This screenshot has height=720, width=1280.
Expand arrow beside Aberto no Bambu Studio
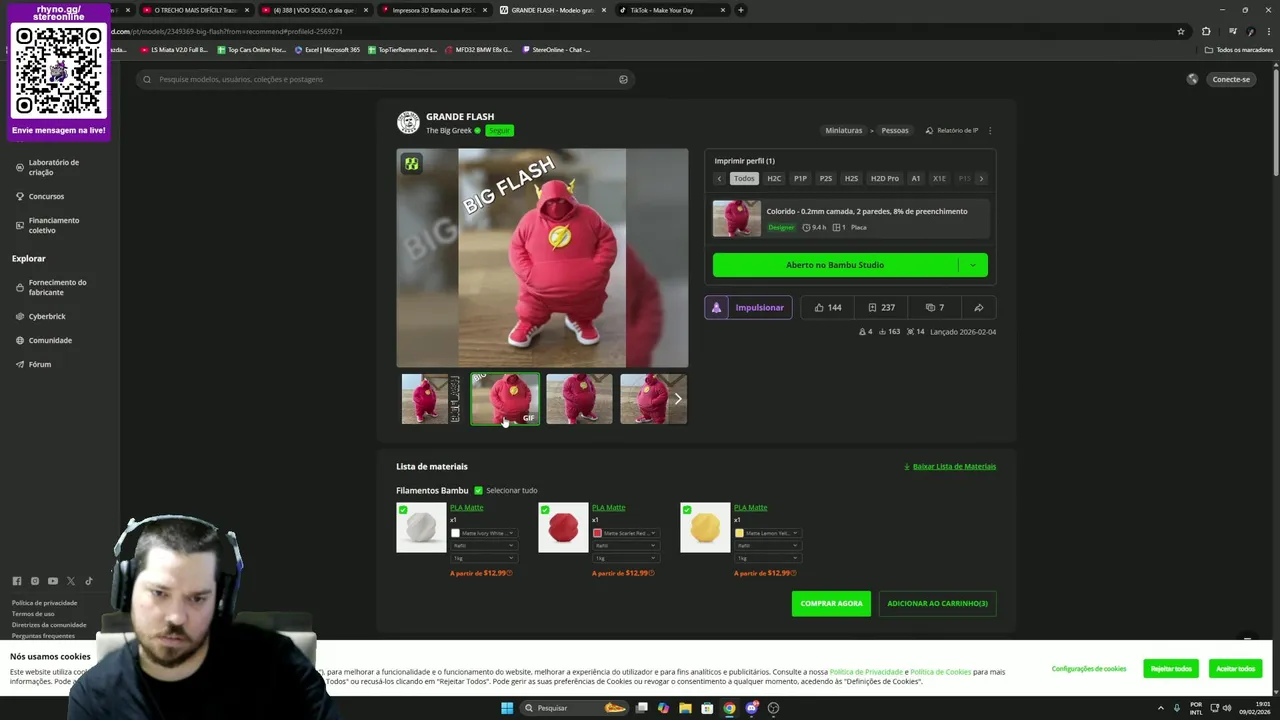click(x=972, y=265)
